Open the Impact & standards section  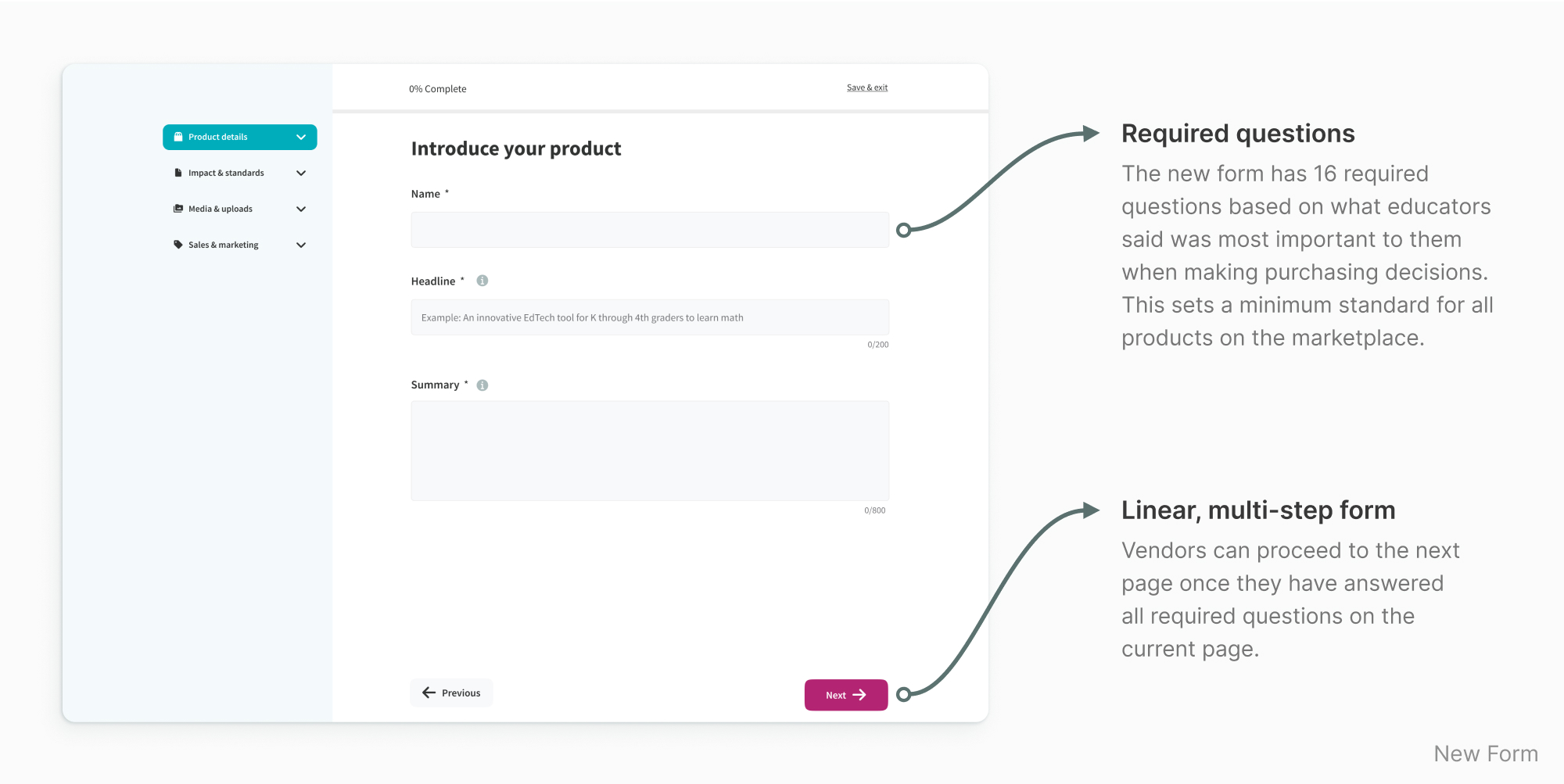(x=226, y=173)
